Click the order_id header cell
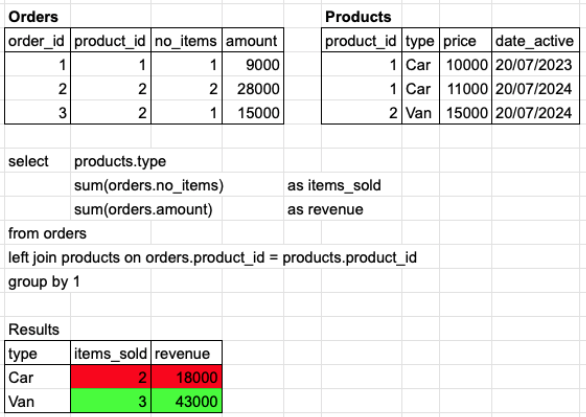This screenshot has height=417, width=586. [37, 40]
